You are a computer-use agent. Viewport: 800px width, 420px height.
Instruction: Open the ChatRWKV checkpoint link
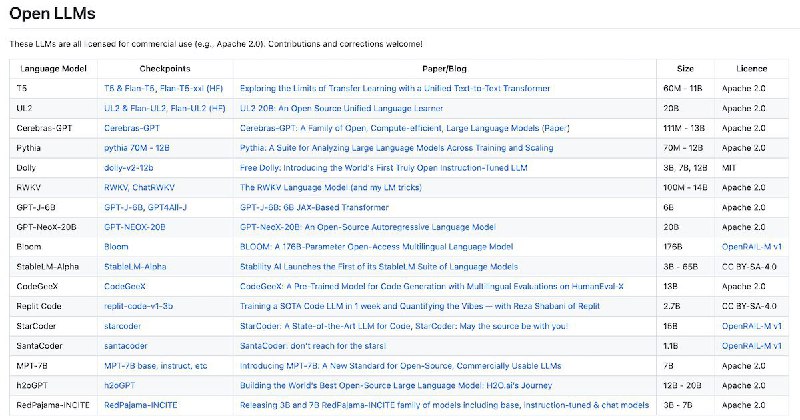(154, 187)
